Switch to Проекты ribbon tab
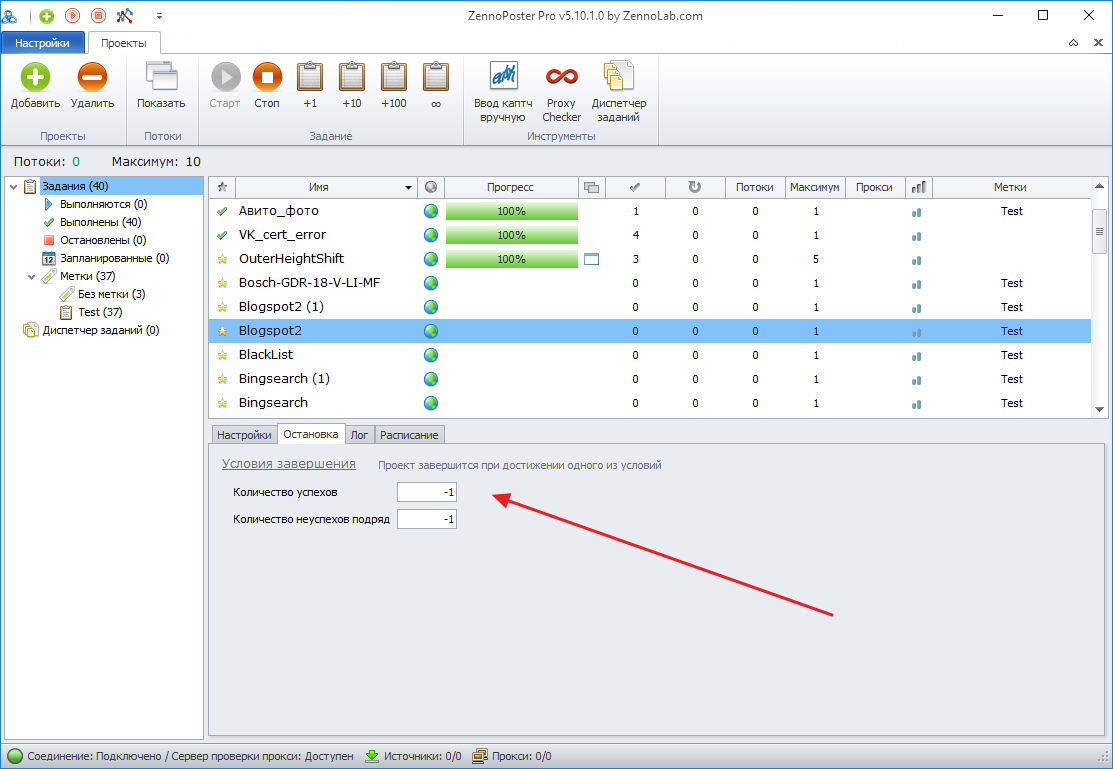 point(124,43)
